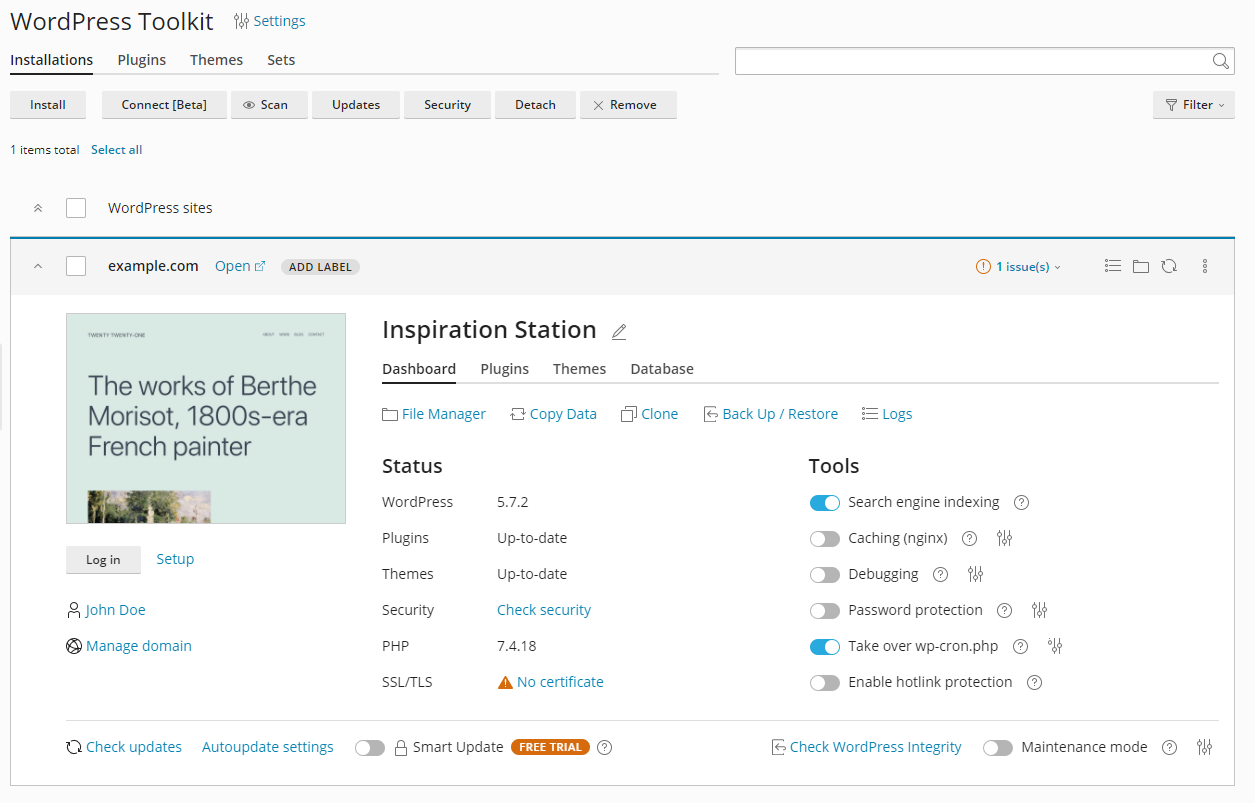
Task: Expand the 1 issue(s) dropdown
Action: pos(1019,267)
